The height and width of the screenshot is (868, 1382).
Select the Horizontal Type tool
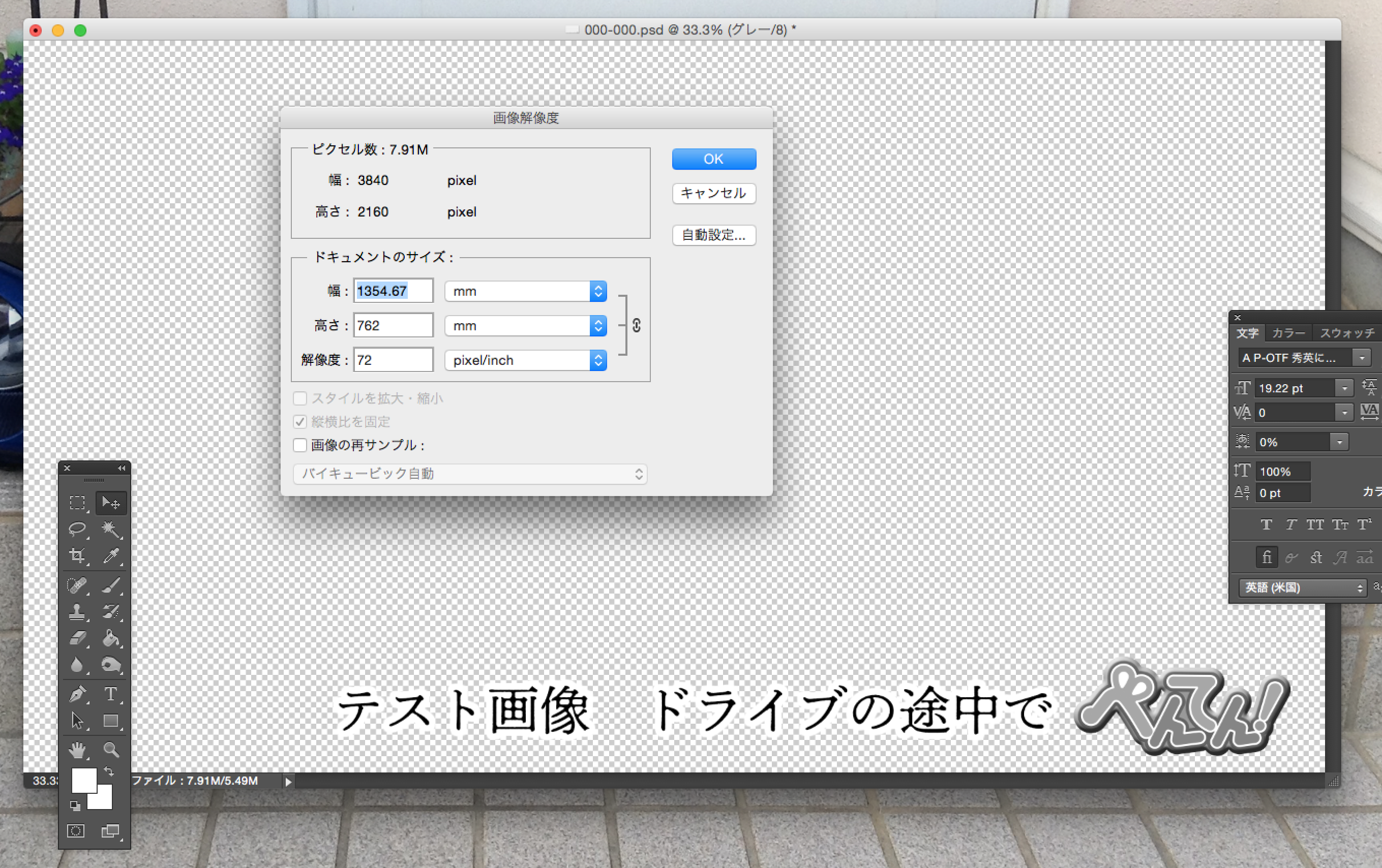pyautogui.click(x=111, y=694)
